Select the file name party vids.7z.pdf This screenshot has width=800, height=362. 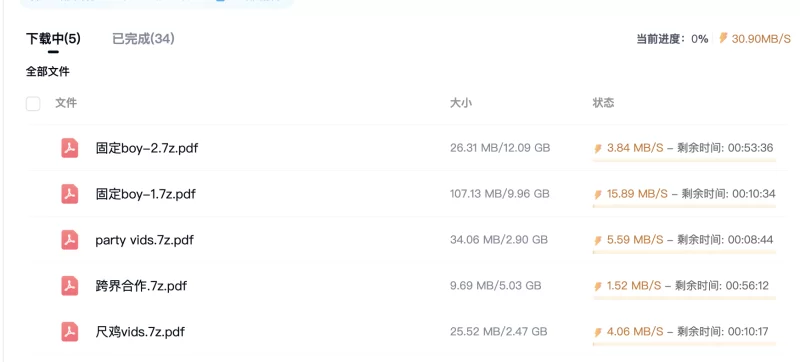[144, 240]
